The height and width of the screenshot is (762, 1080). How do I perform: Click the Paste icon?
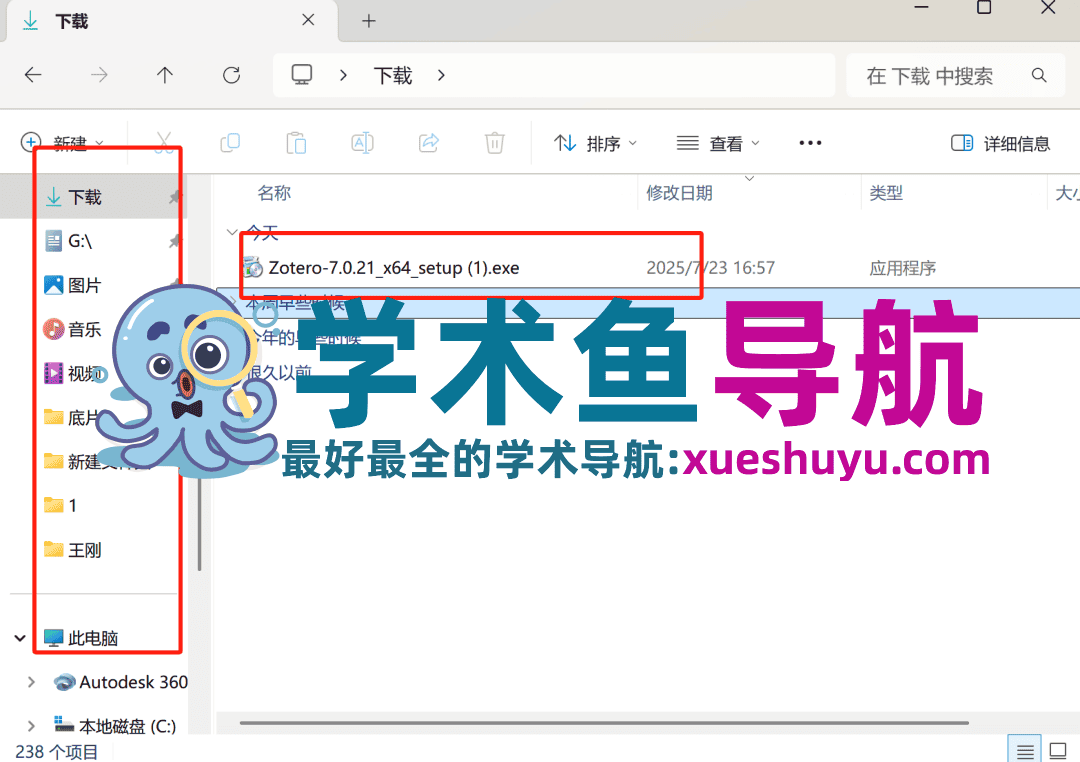click(296, 143)
